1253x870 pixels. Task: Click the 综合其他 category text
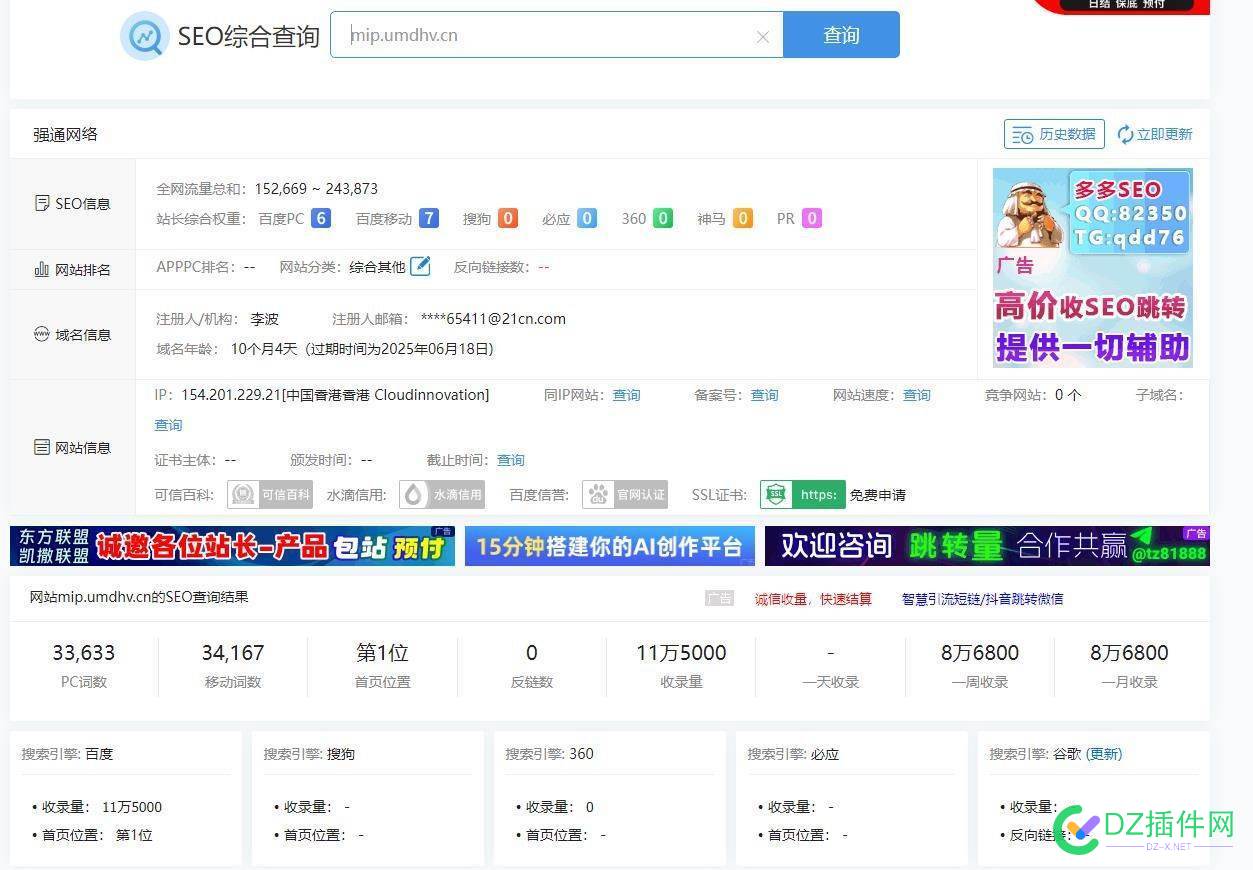tap(377, 267)
